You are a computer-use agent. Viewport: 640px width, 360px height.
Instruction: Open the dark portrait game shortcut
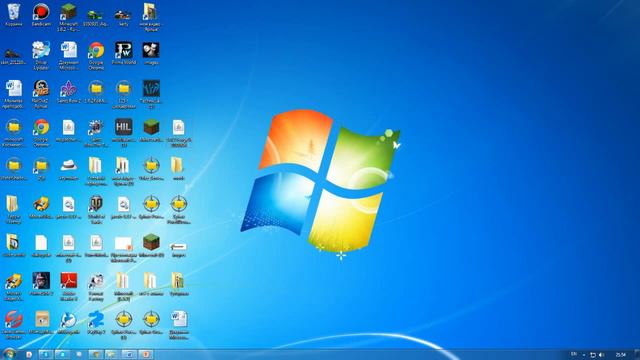(41, 280)
